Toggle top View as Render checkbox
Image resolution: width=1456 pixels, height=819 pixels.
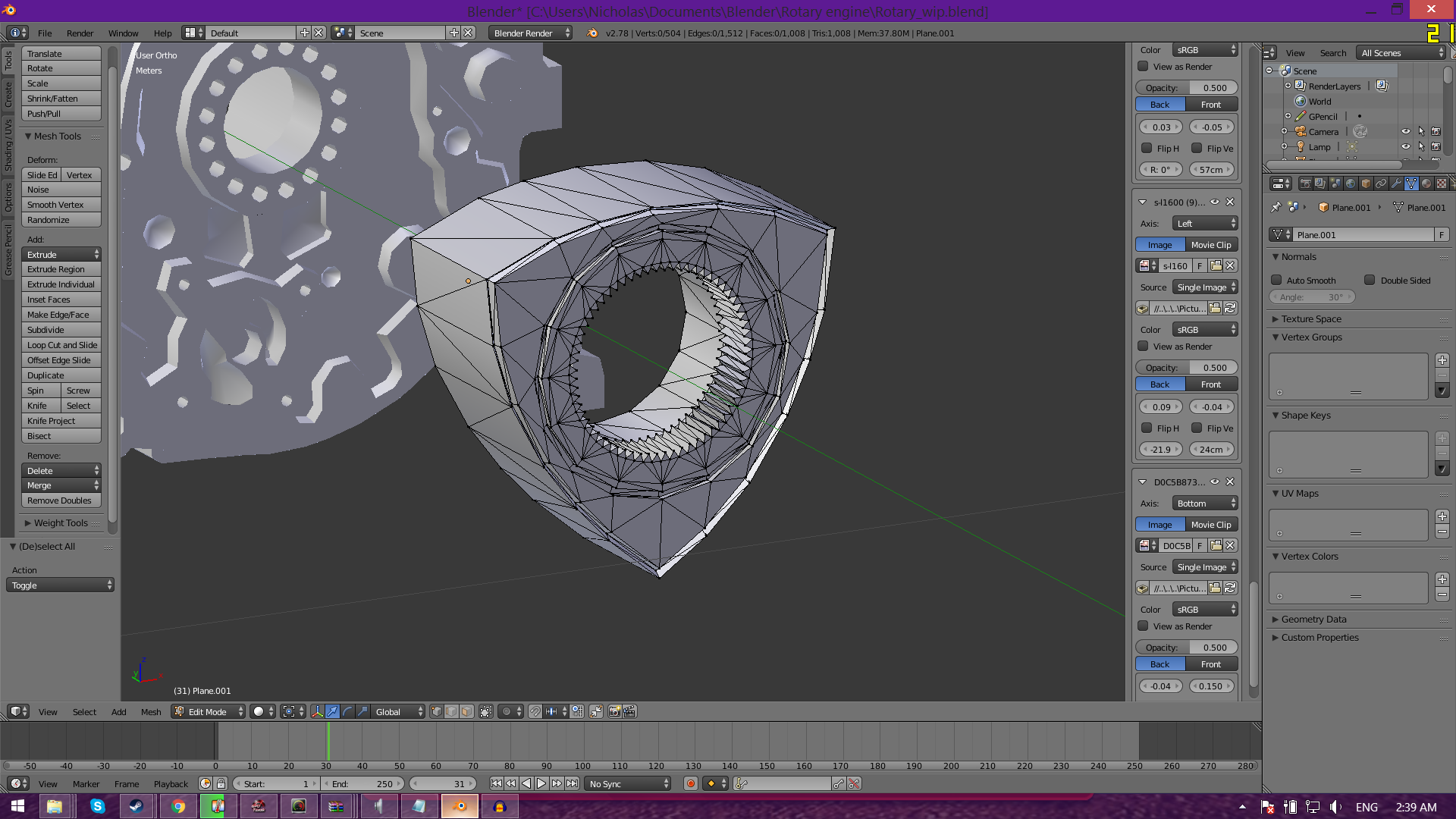click(x=1143, y=66)
